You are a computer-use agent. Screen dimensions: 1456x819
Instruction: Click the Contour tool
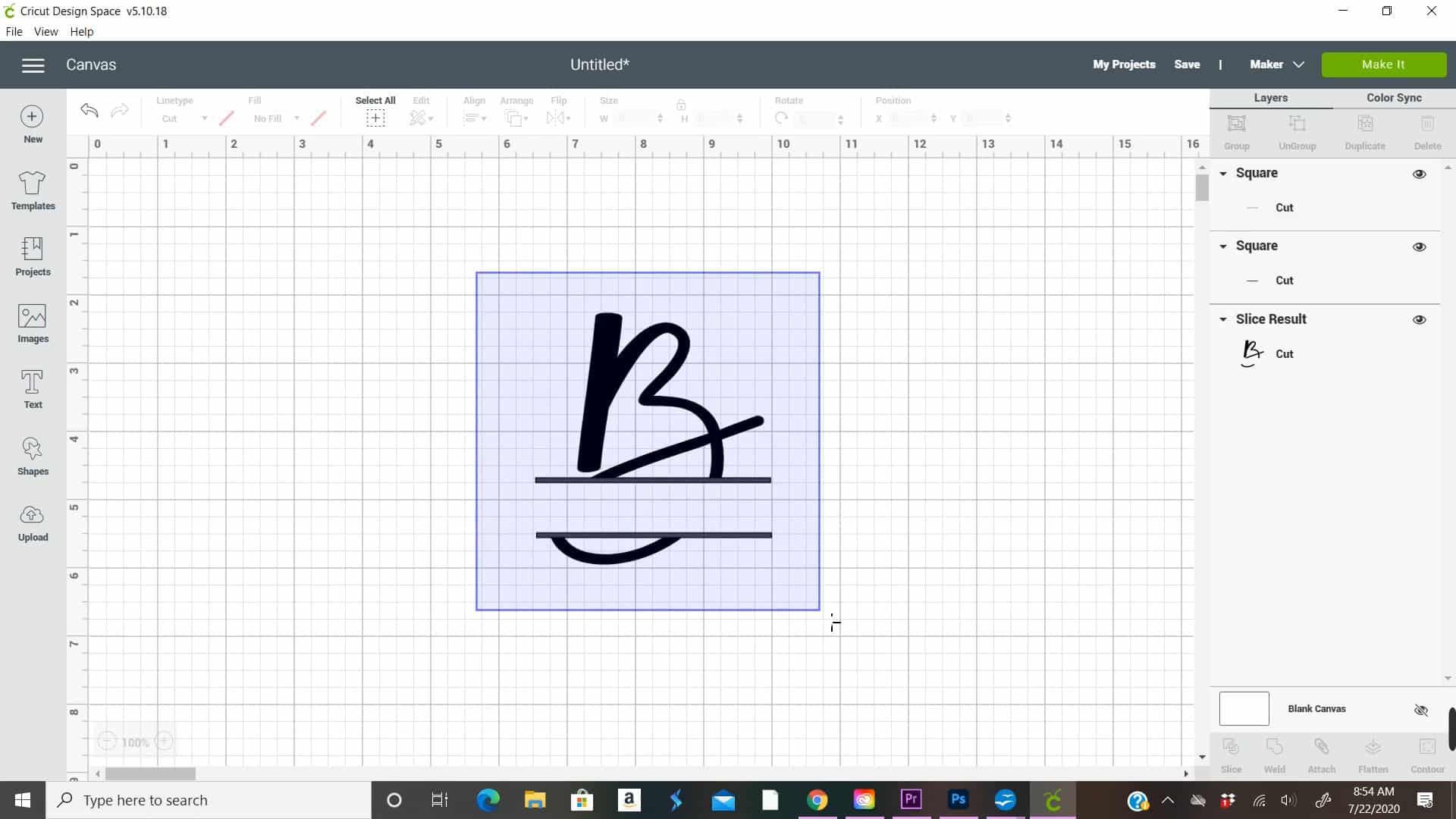[x=1427, y=747]
